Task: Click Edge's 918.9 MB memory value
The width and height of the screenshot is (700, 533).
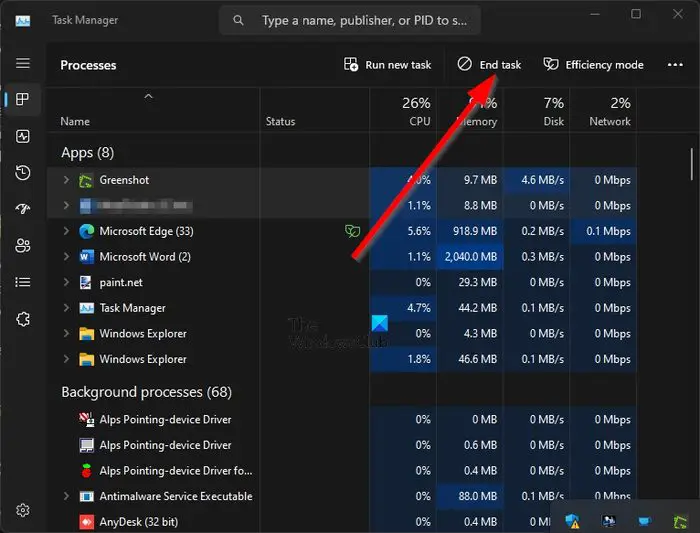Action: point(475,231)
